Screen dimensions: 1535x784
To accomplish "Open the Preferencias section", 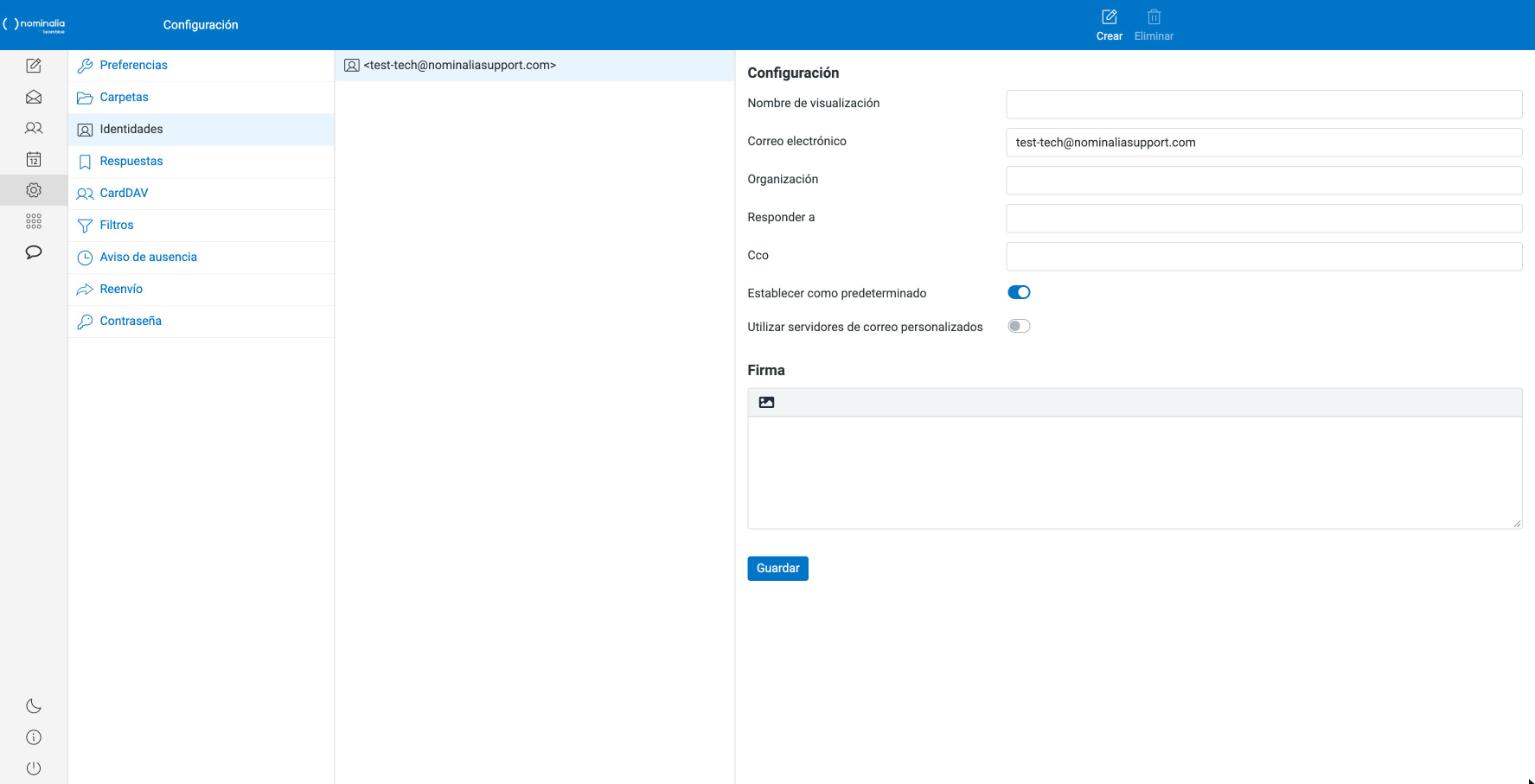I will (201, 65).
